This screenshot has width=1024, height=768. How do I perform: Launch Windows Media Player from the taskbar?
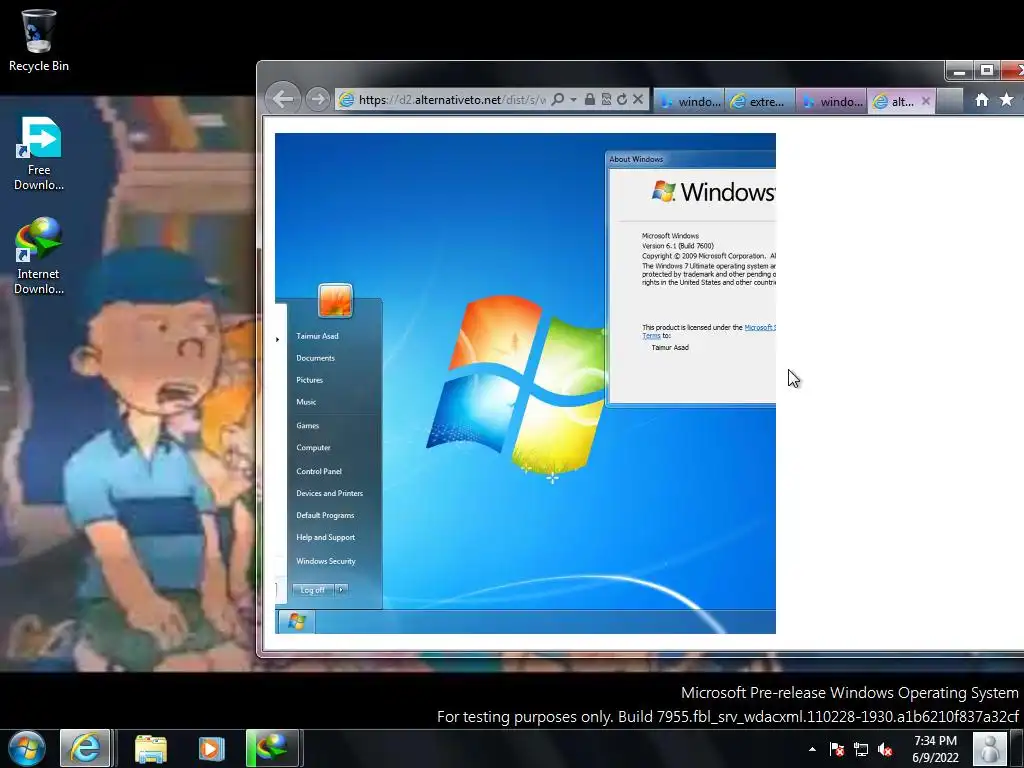pyautogui.click(x=211, y=748)
